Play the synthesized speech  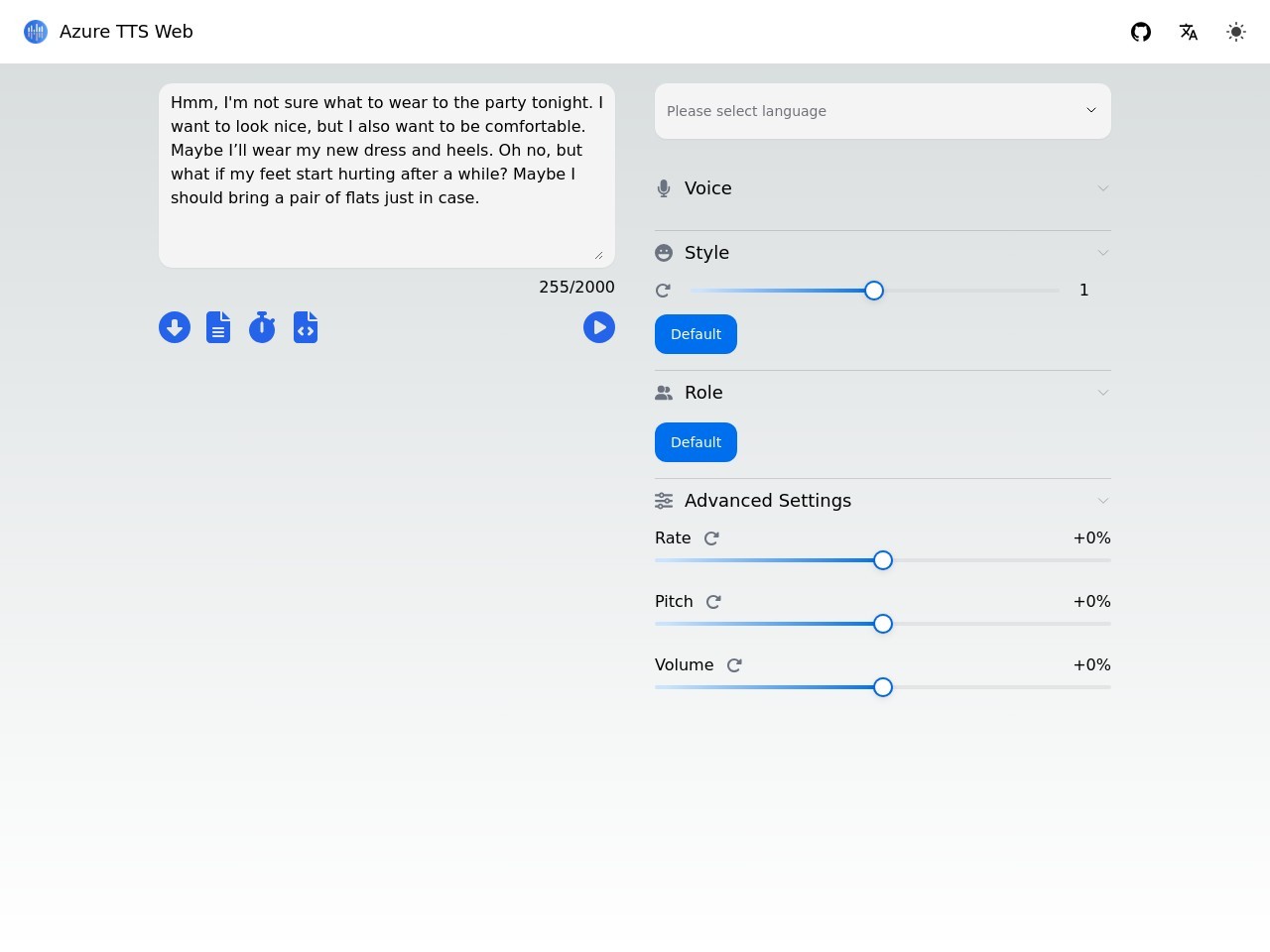click(x=599, y=327)
